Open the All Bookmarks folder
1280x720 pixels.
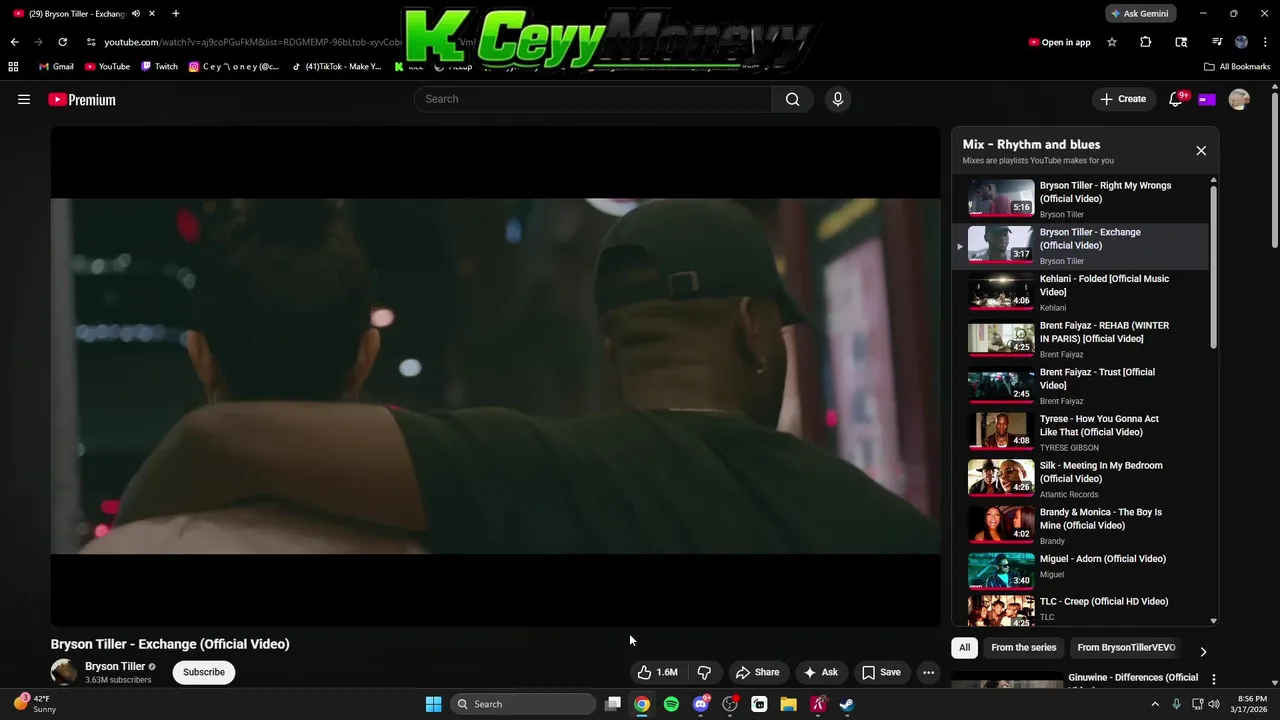click(x=1237, y=66)
